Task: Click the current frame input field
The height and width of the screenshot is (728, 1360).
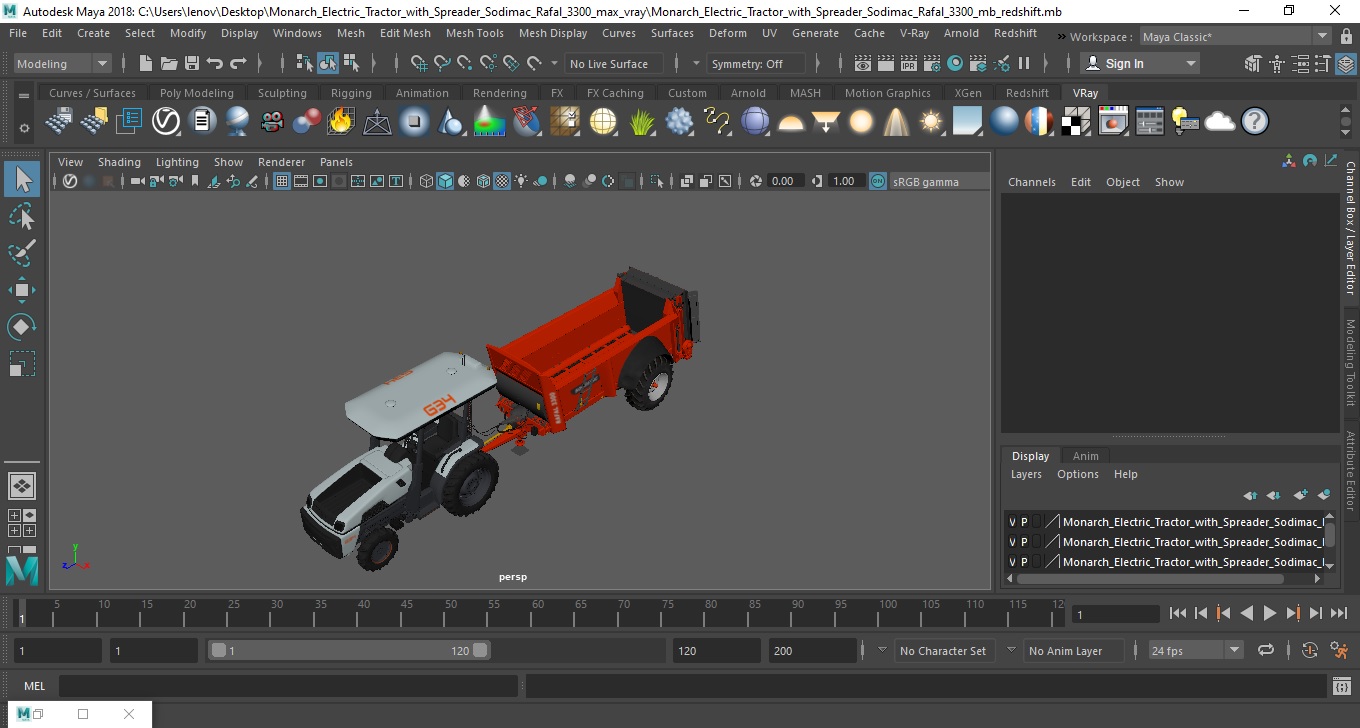Action: pos(1115,614)
